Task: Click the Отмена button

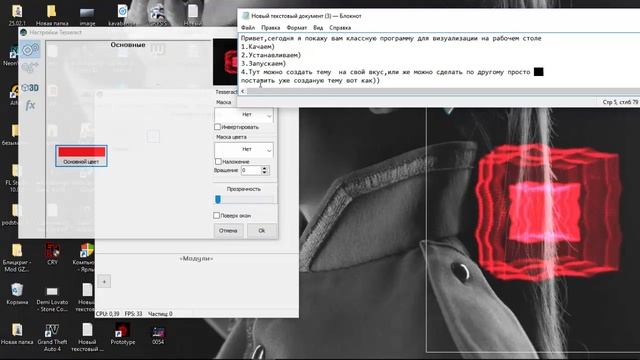Action: pyautogui.click(x=228, y=231)
